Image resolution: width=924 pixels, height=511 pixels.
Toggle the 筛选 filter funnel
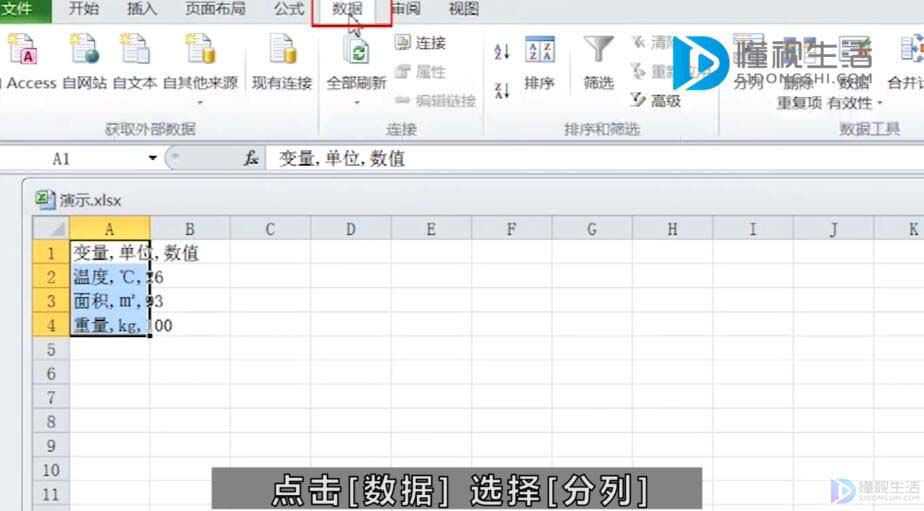pos(599,64)
